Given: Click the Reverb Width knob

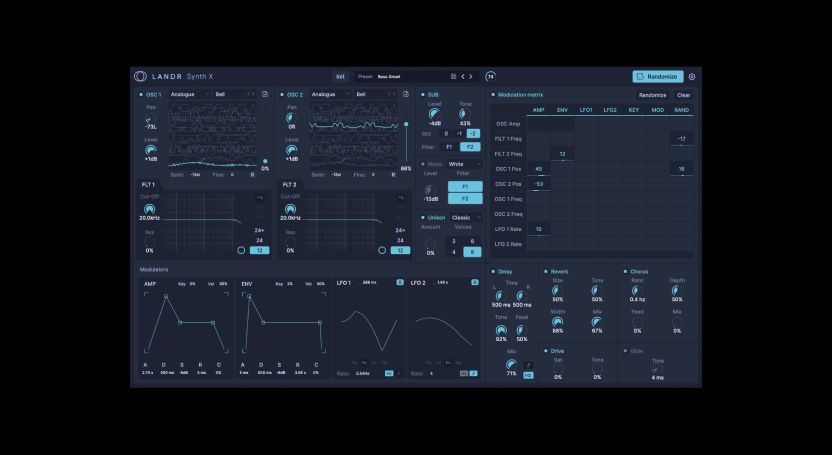Looking at the screenshot, I should pos(557,322).
